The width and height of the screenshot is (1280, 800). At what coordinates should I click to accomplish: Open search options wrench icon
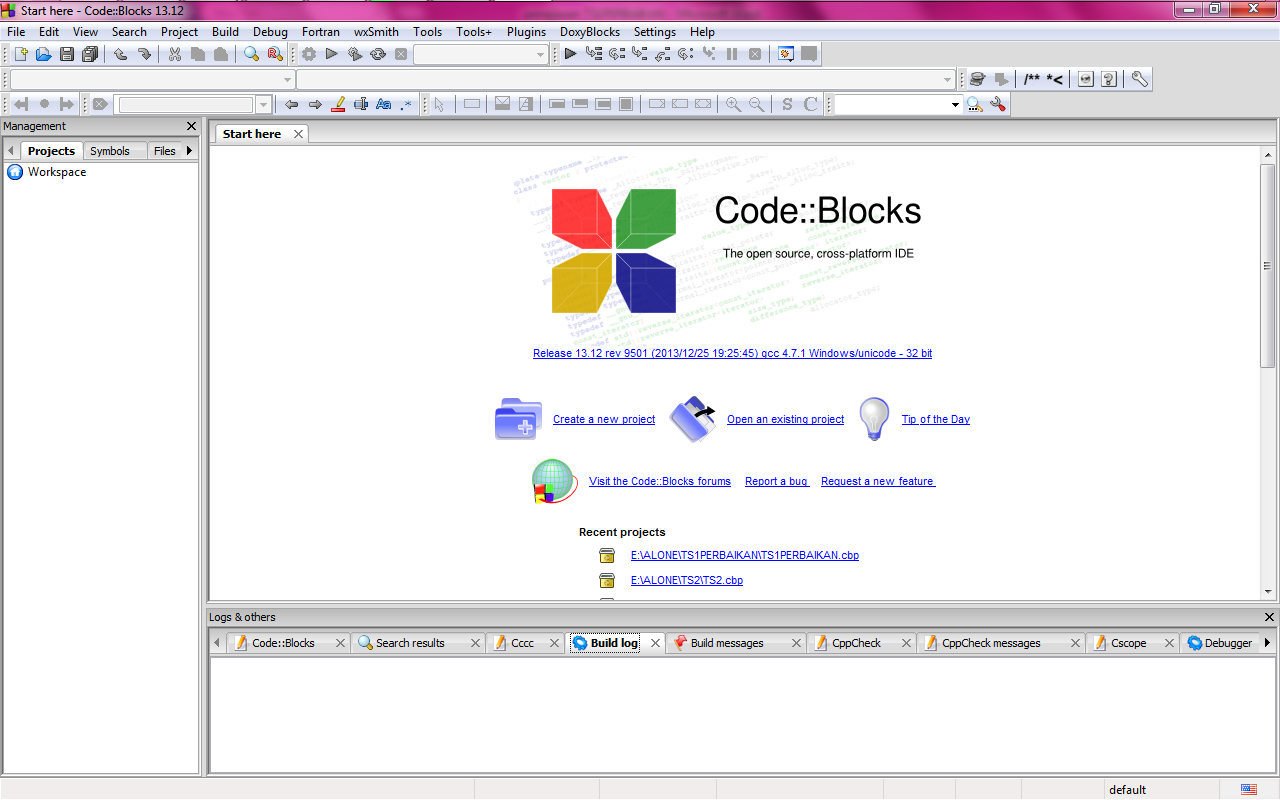pos(997,104)
